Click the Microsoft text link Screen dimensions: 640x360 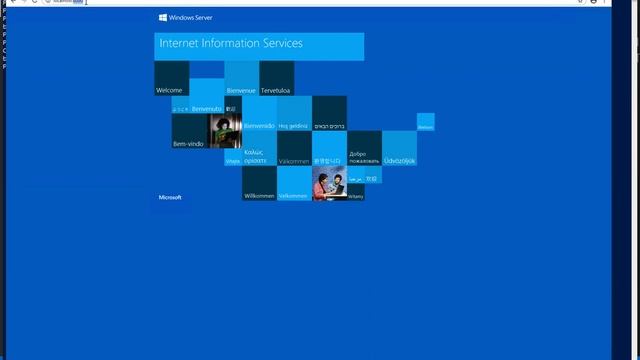170,197
